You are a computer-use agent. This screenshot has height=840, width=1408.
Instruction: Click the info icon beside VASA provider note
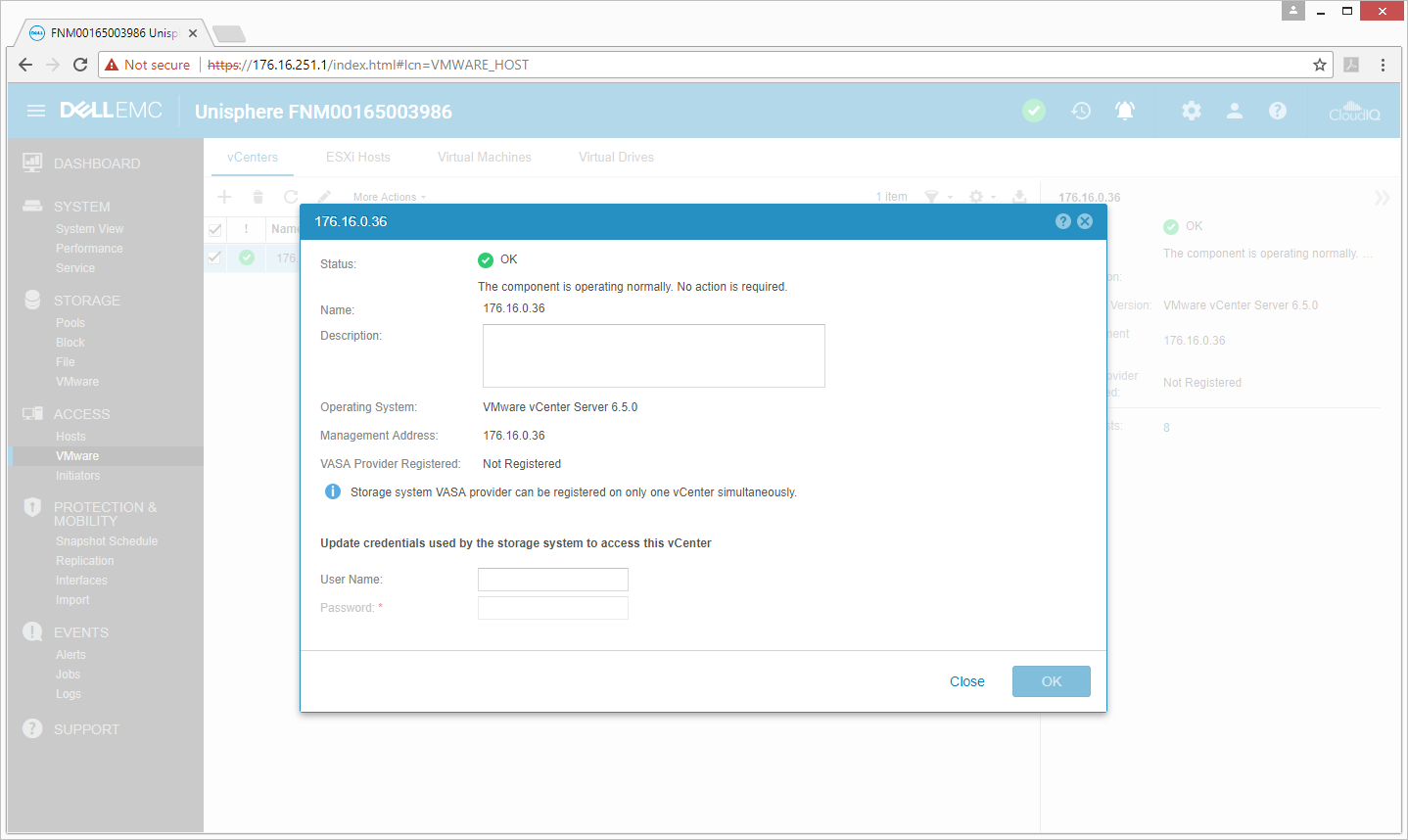pyautogui.click(x=333, y=491)
